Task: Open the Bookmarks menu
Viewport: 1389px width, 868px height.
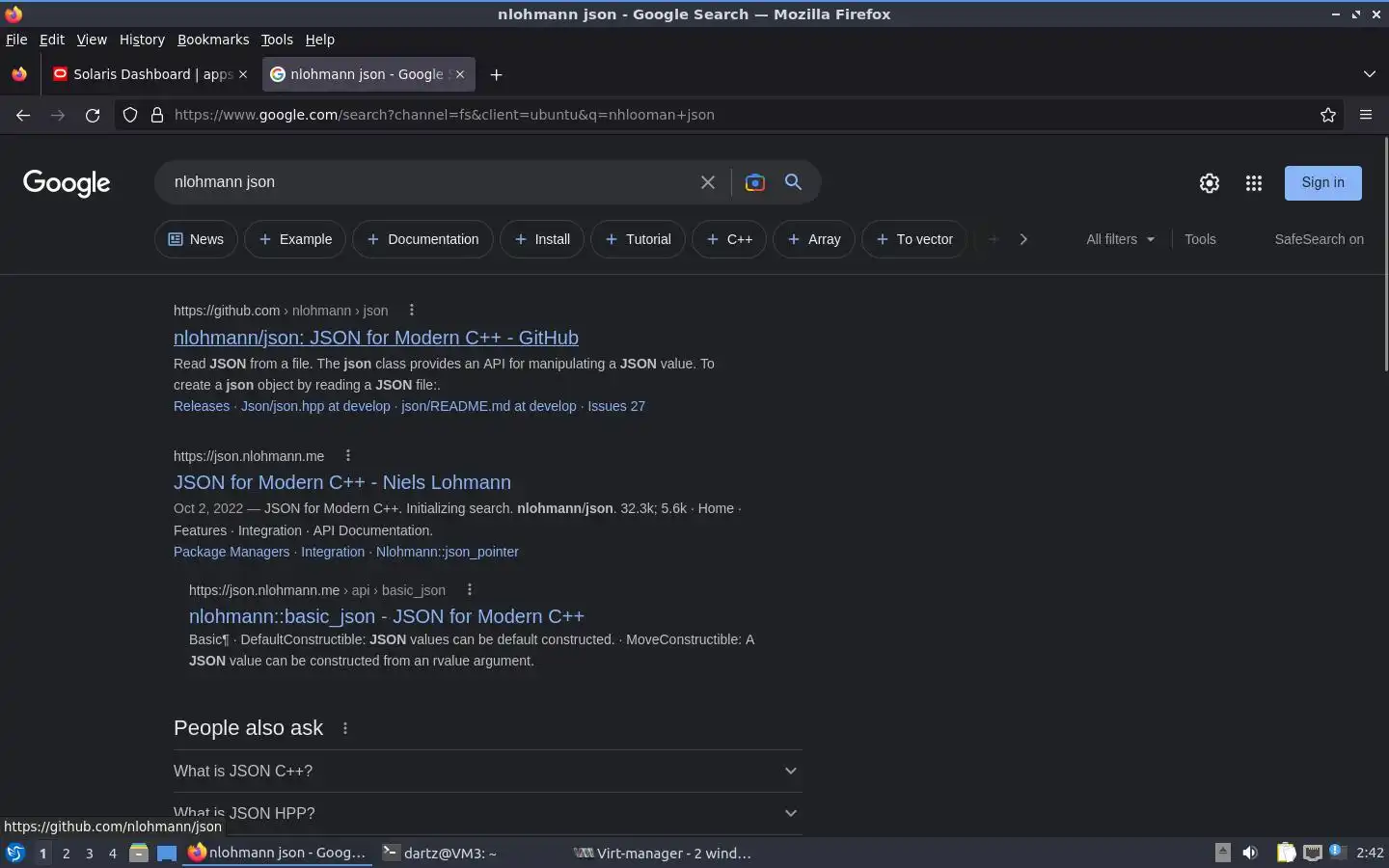Action: tap(213, 40)
